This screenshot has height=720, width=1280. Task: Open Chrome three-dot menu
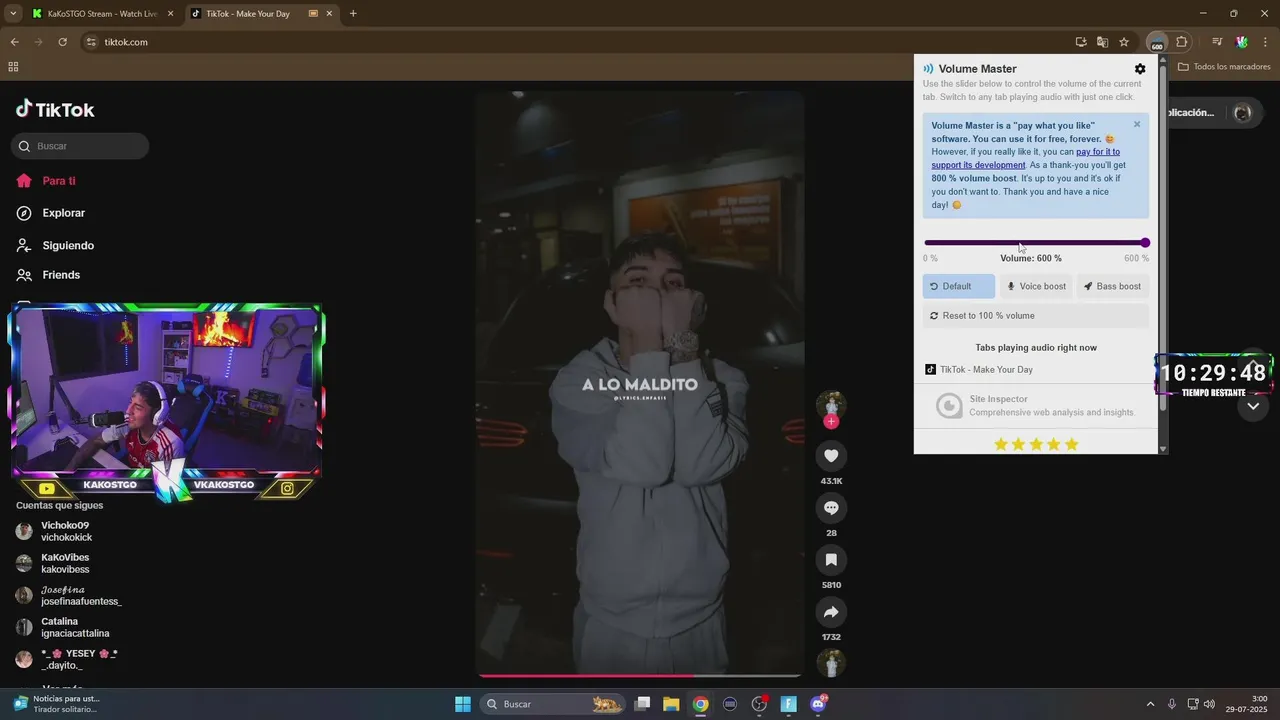click(x=1265, y=42)
